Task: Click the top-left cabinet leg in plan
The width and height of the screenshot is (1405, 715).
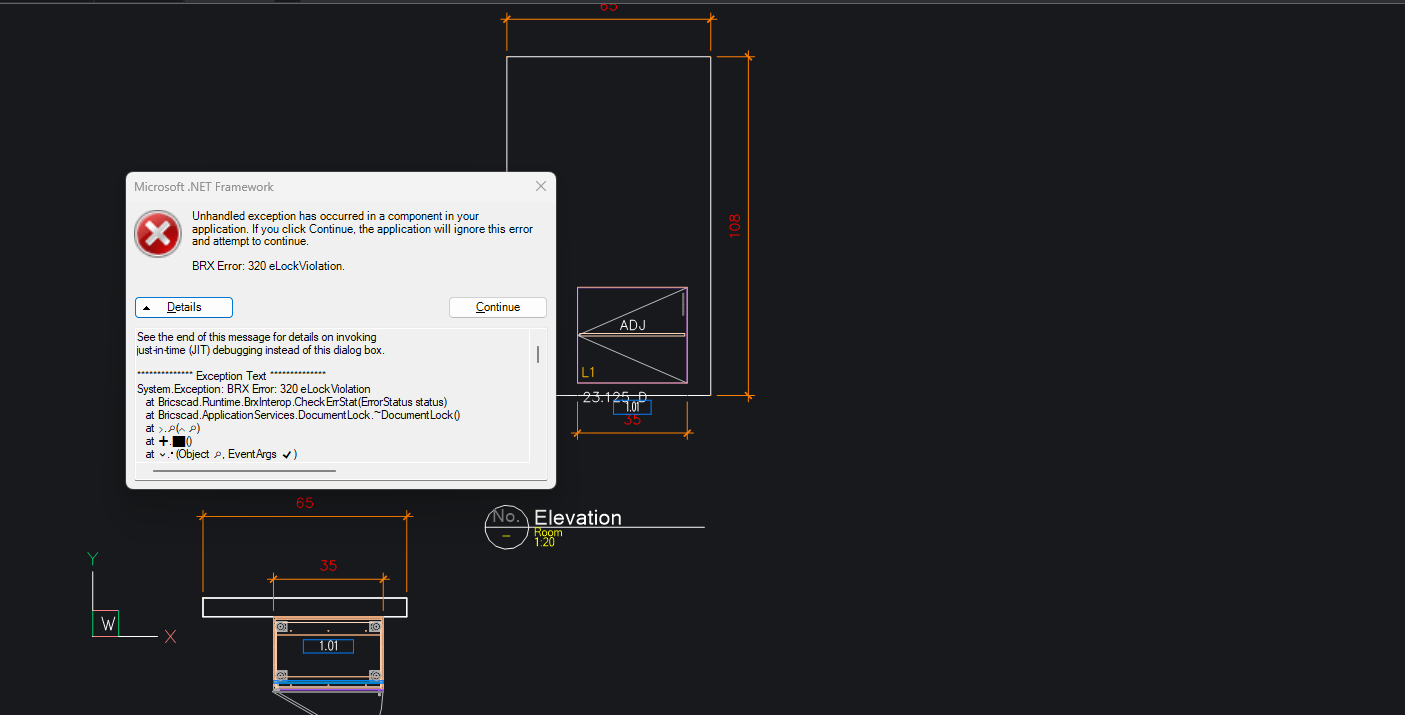Action: [282, 627]
